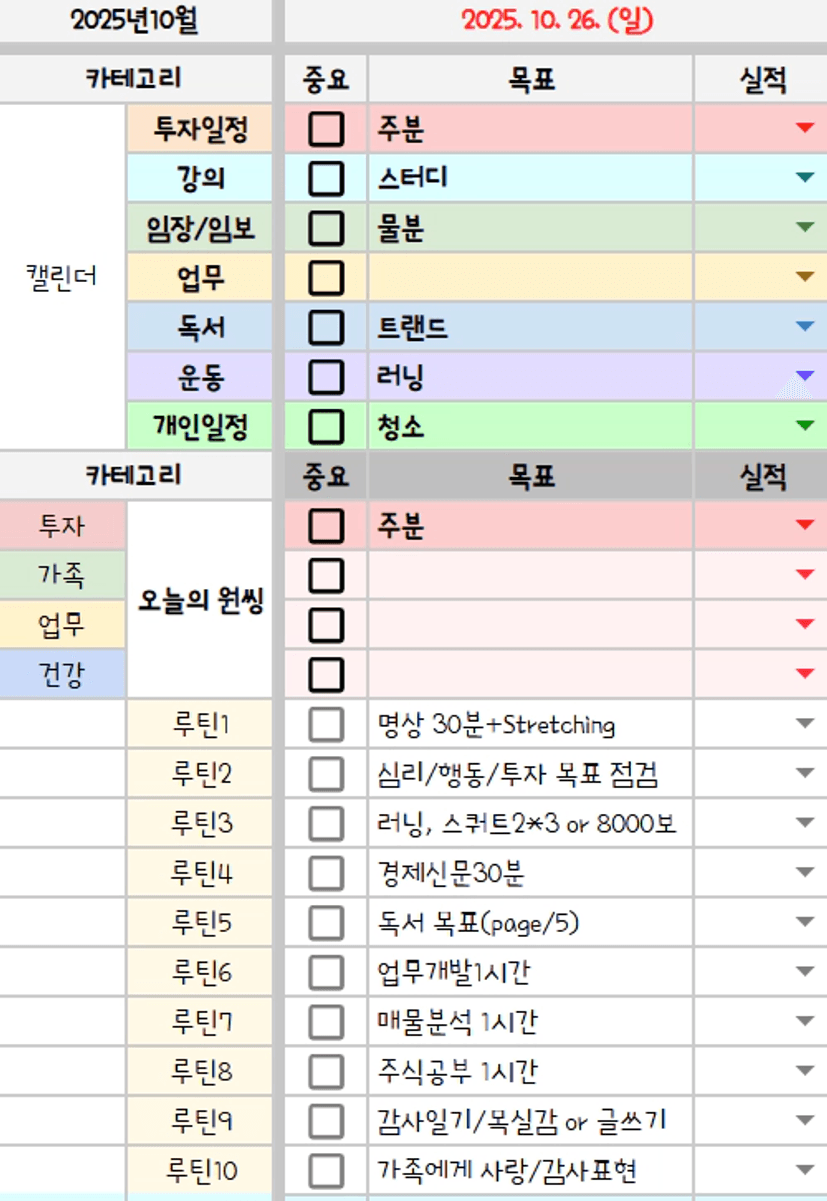The image size is (827, 1201).
Task: Open 실적 dropdown for 루틴9
Action: [x=805, y=1121]
